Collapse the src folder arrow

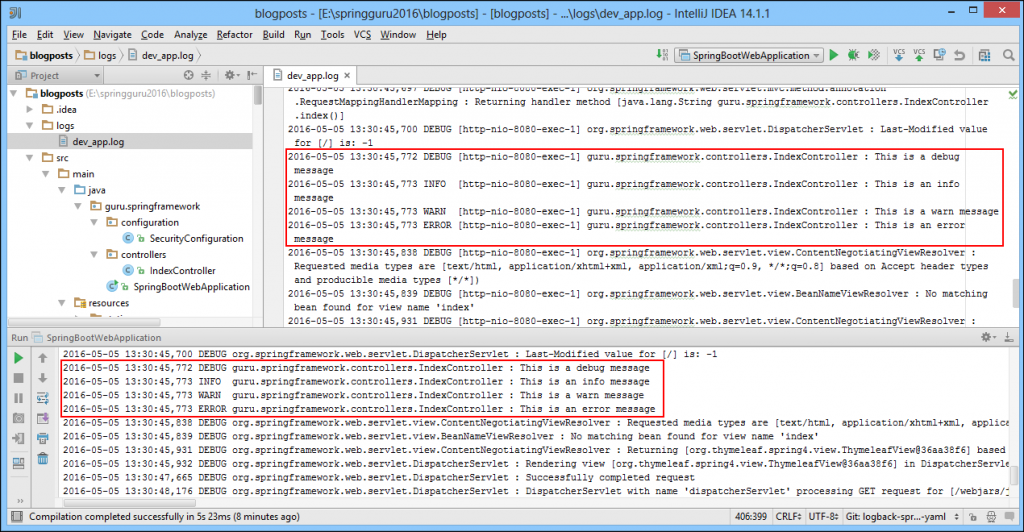click(29, 157)
